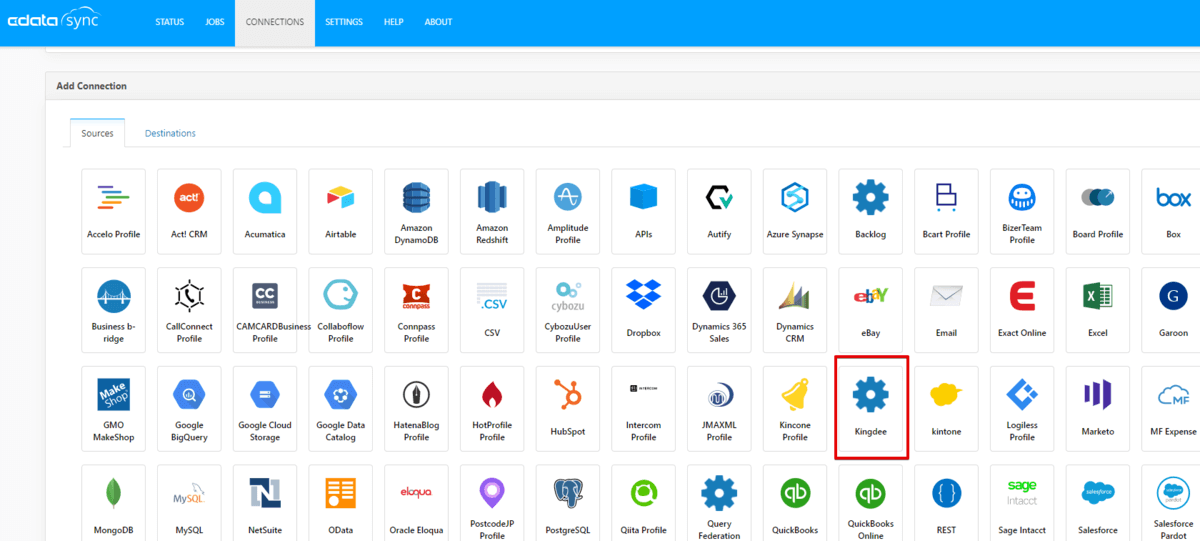
Task: Choose the Autify source
Action: (719, 211)
